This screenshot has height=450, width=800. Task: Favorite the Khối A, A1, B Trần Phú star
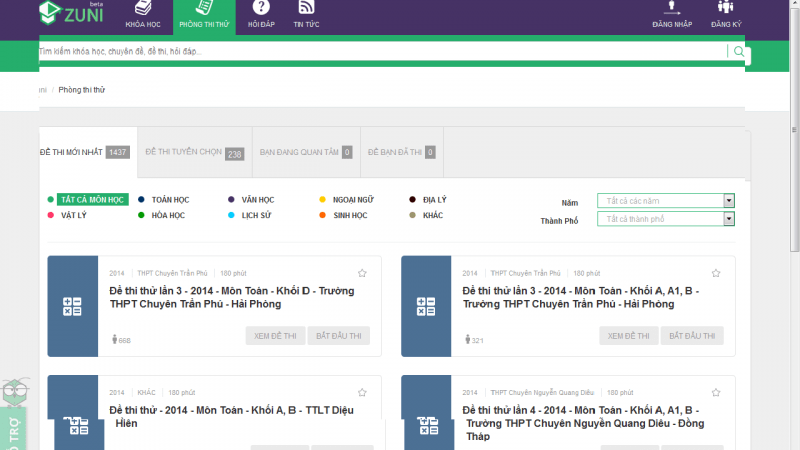[716, 273]
